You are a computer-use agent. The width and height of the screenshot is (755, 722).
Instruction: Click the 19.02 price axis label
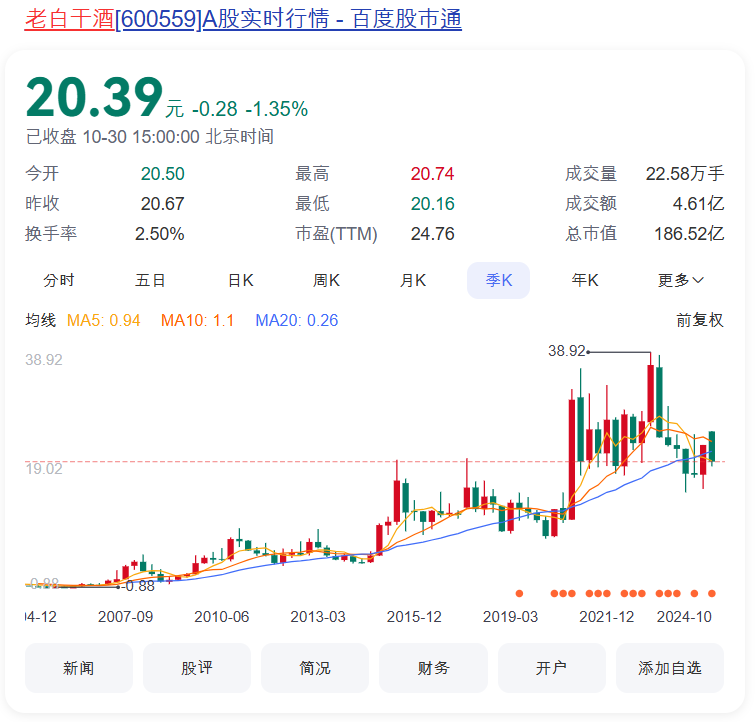coord(44,469)
